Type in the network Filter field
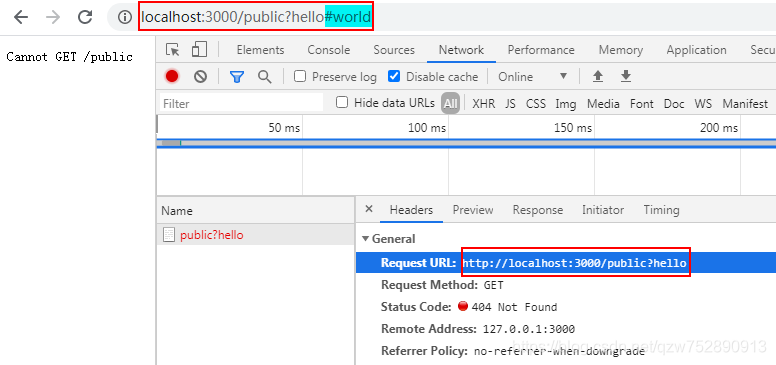Image resolution: width=776 pixels, height=365 pixels. pos(242,103)
